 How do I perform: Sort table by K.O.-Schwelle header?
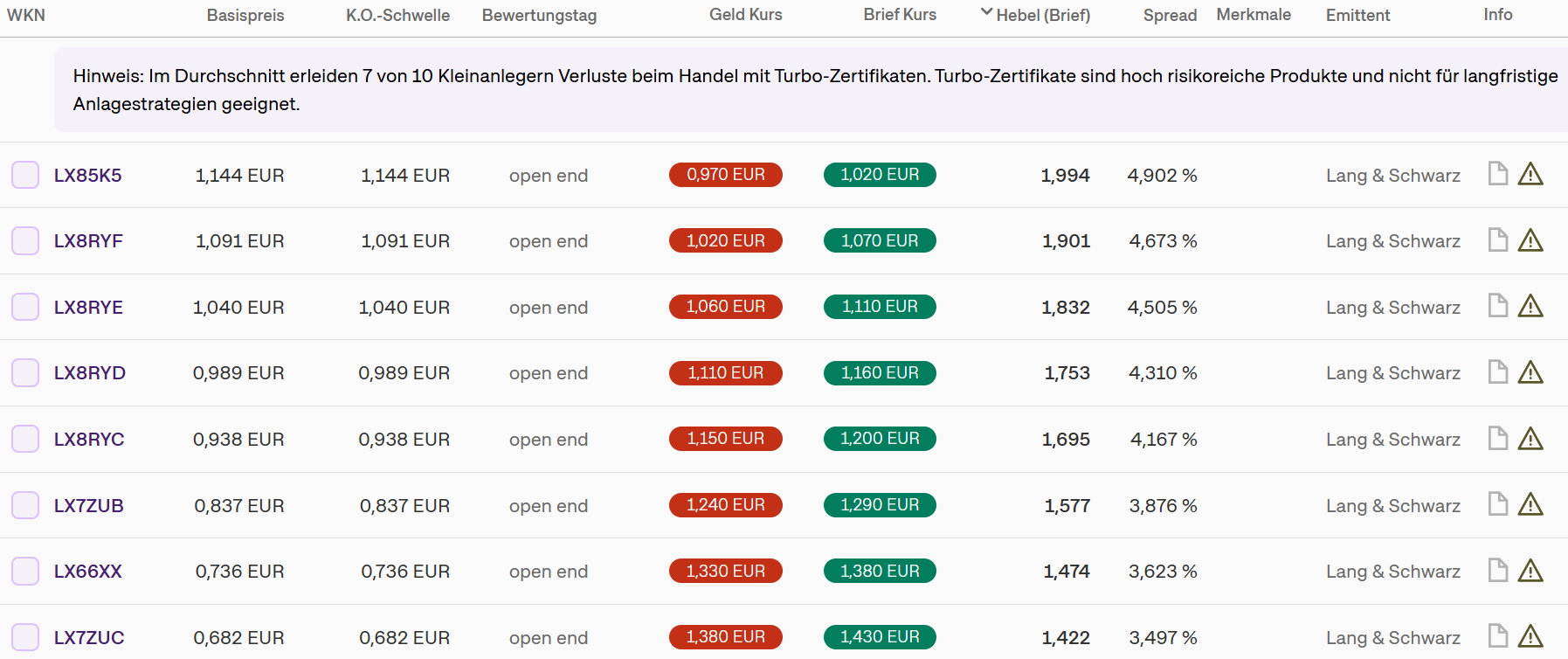click(397, 15)
